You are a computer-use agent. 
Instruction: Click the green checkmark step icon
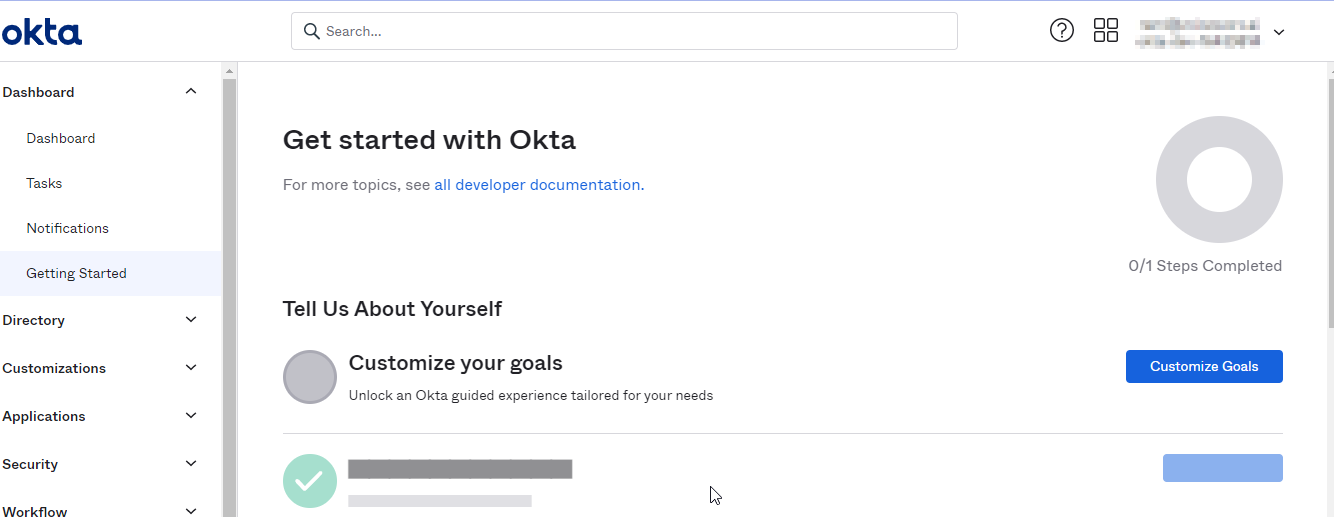tap(309, 480)
